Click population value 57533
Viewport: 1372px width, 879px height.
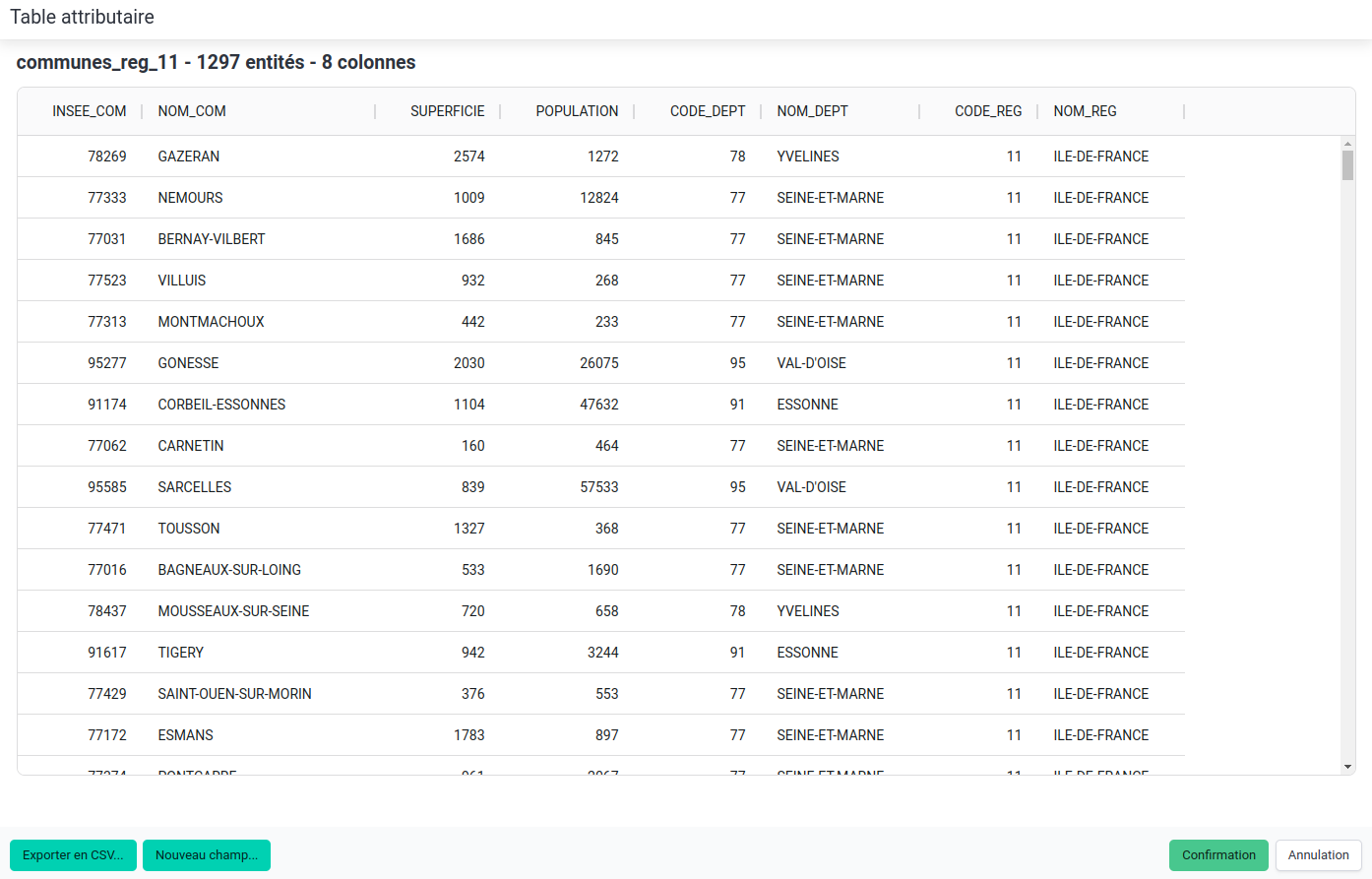pos(599,487)
